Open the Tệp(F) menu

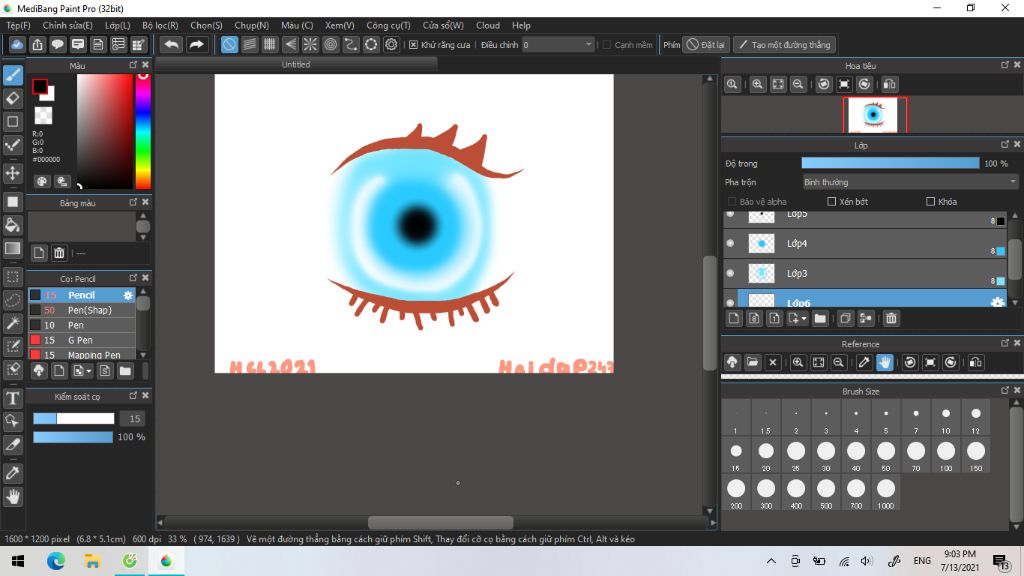18,25
